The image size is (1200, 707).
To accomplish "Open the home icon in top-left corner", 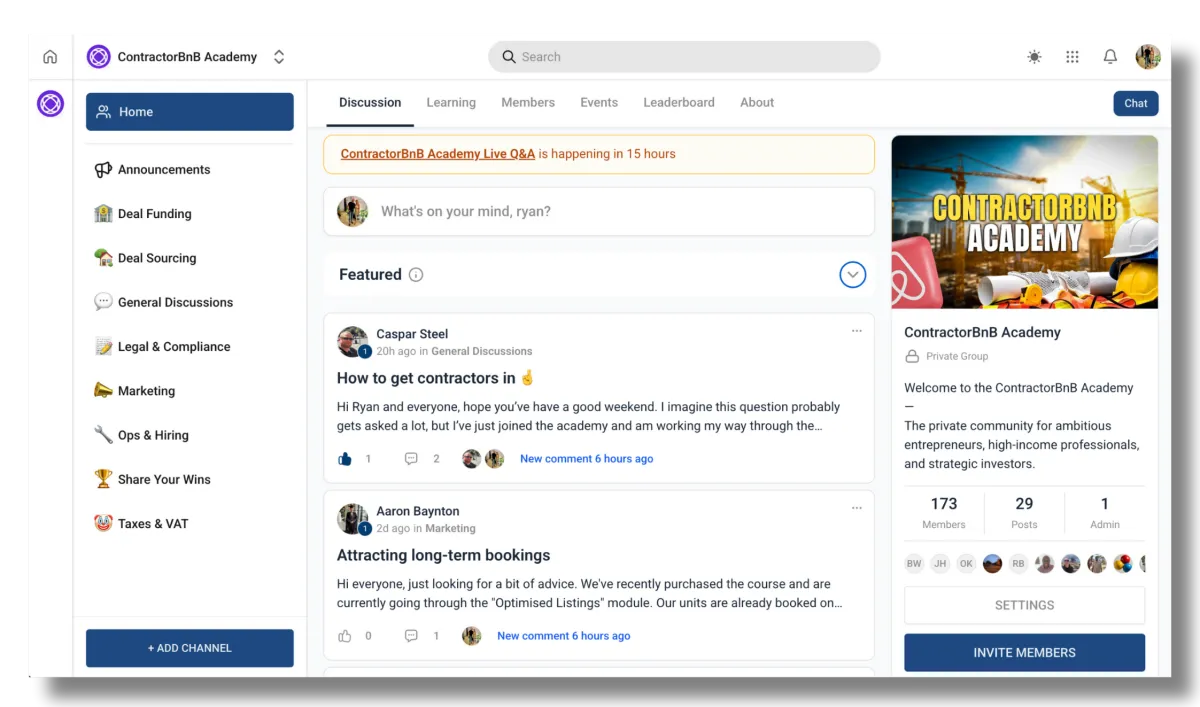I will coord(50,57).
